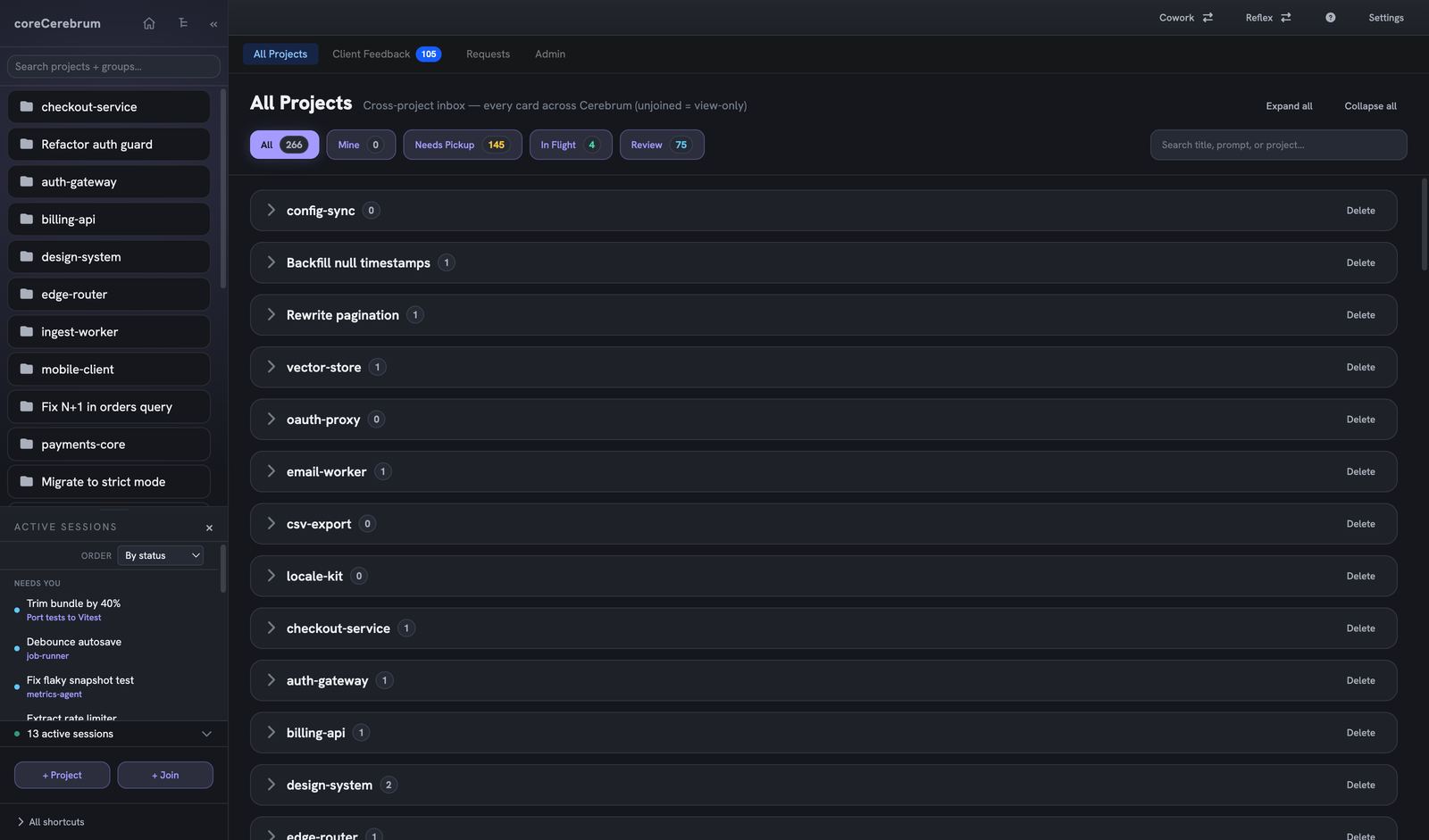Image resolution: width=1429 pixels, height=840 pixels.
Task: Open the home icon in sidebar header
Action: (149, 23)
